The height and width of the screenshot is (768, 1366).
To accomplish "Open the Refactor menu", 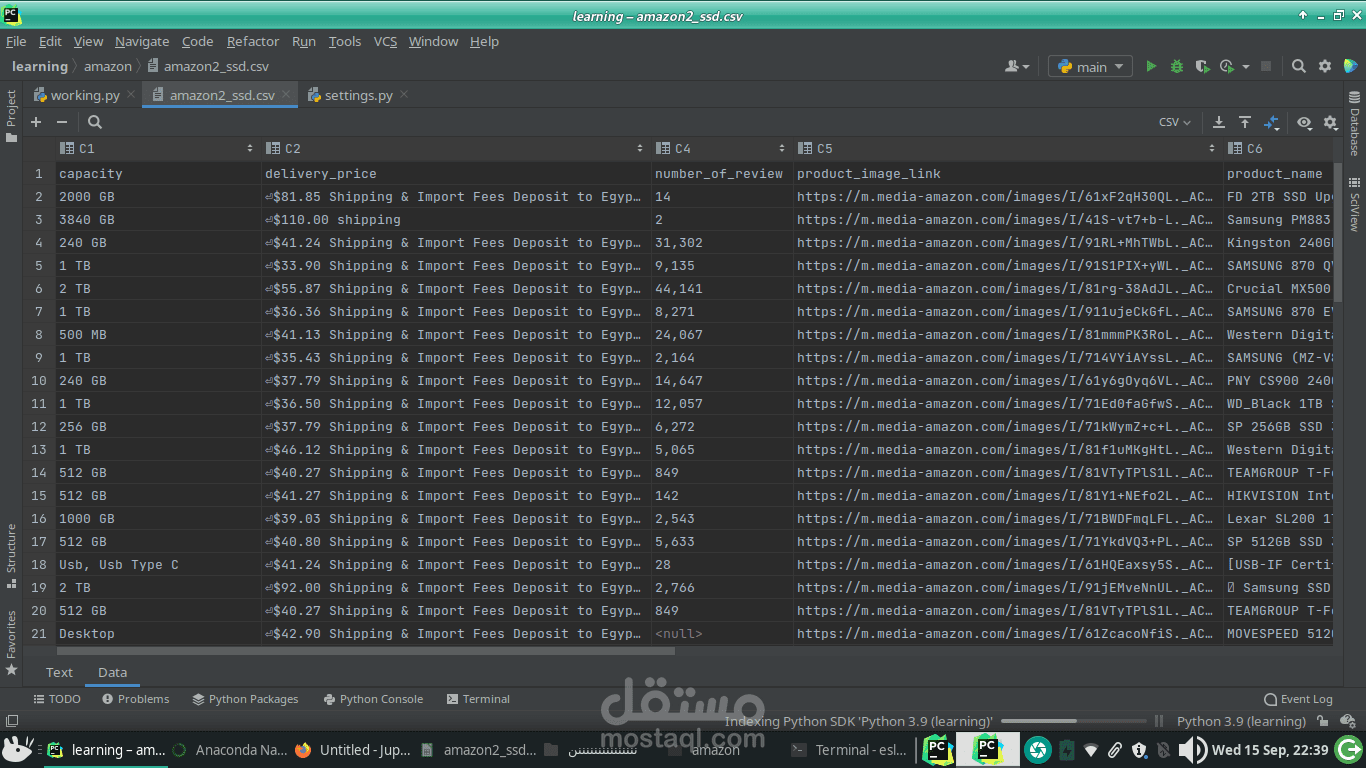I will click(x=253, y=41).
